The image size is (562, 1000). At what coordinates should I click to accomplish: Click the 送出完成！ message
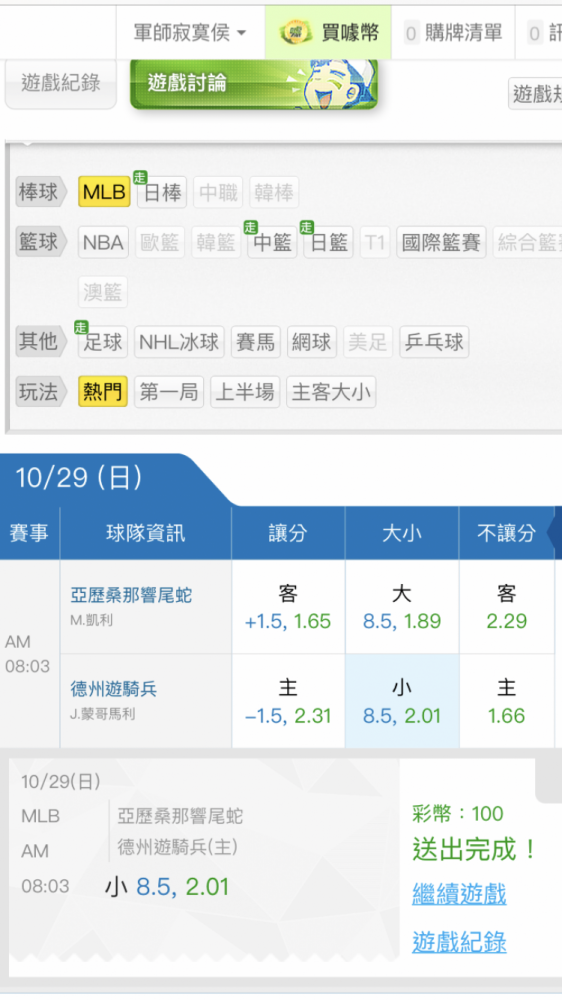click(475, 849)
